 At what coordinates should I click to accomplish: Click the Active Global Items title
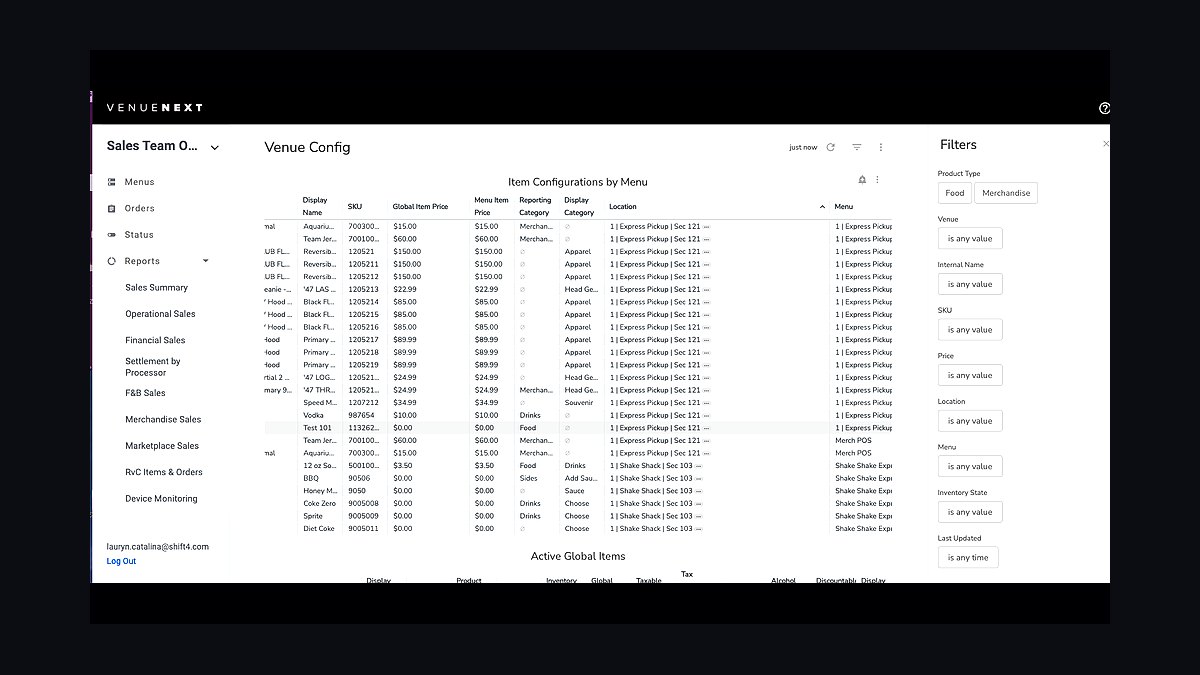tap(578, 556)
